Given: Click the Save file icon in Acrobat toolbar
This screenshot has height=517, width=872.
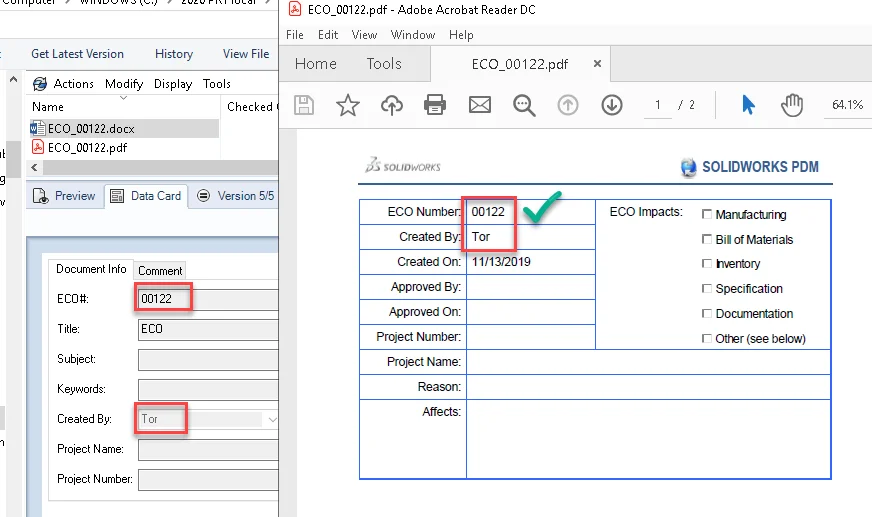Looking at the screenshot, I should [x=304, y=105].
